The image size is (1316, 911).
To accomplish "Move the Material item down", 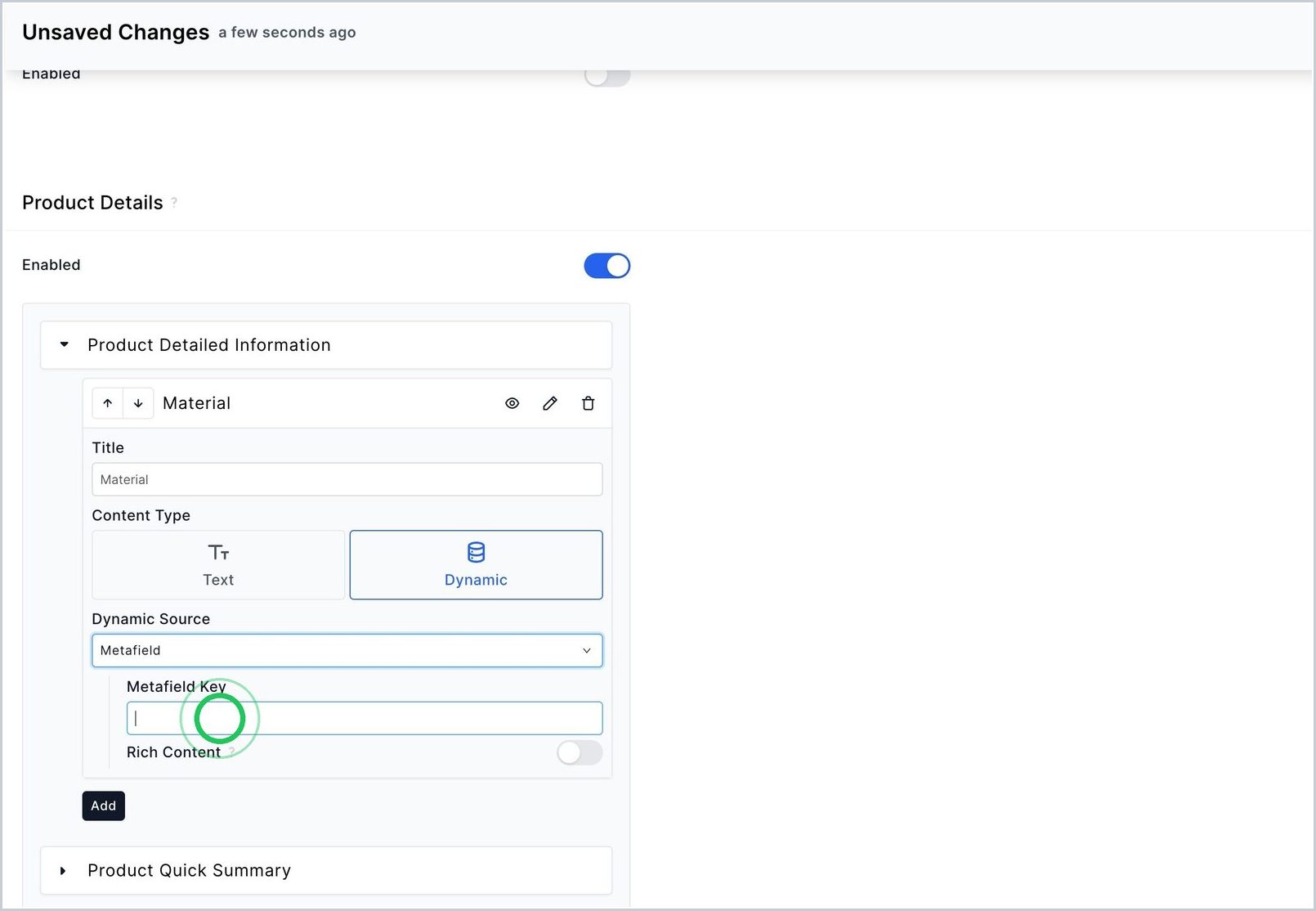I will (138, 403).
